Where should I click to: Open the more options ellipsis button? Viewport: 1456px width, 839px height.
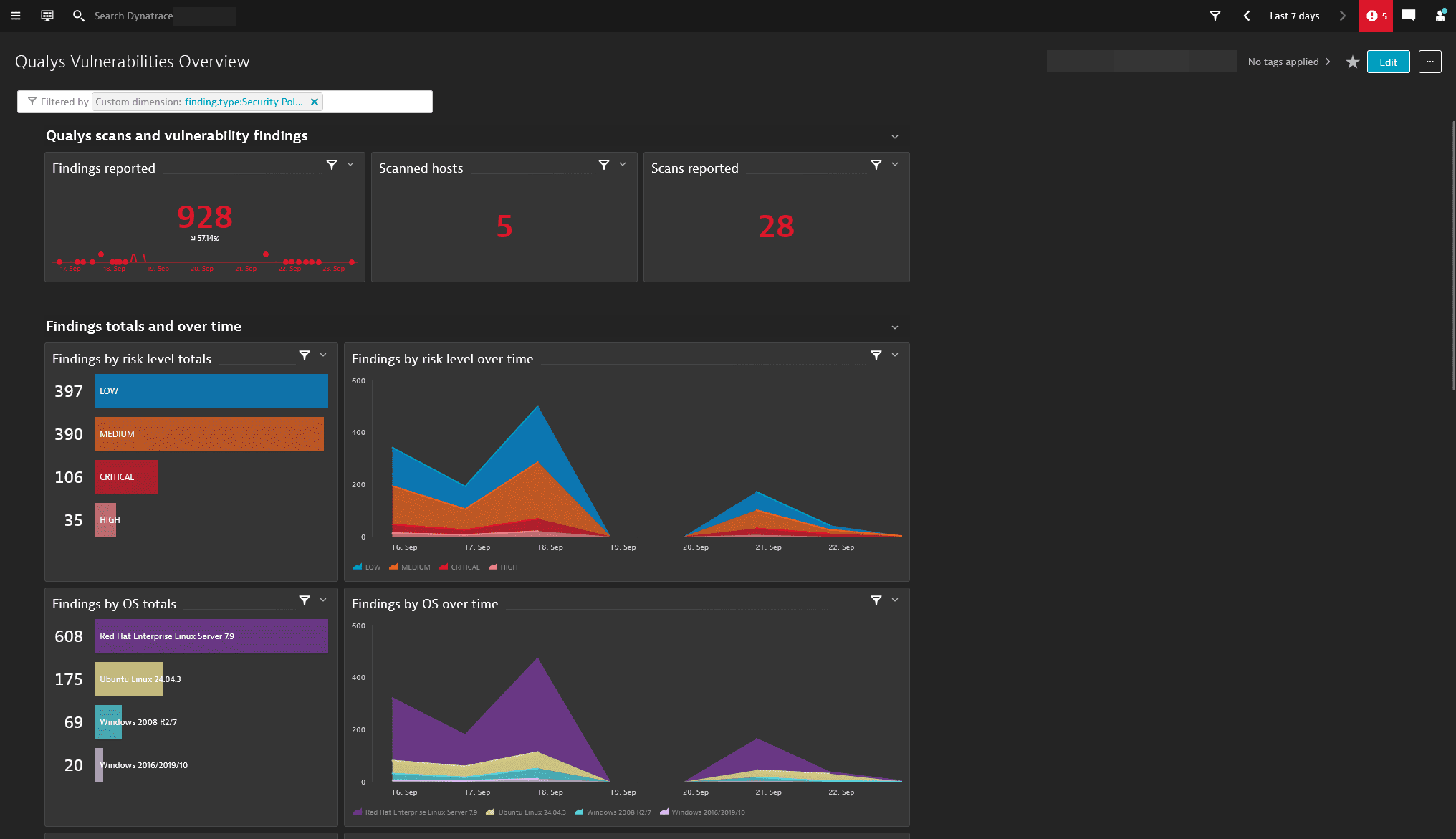1430,62
